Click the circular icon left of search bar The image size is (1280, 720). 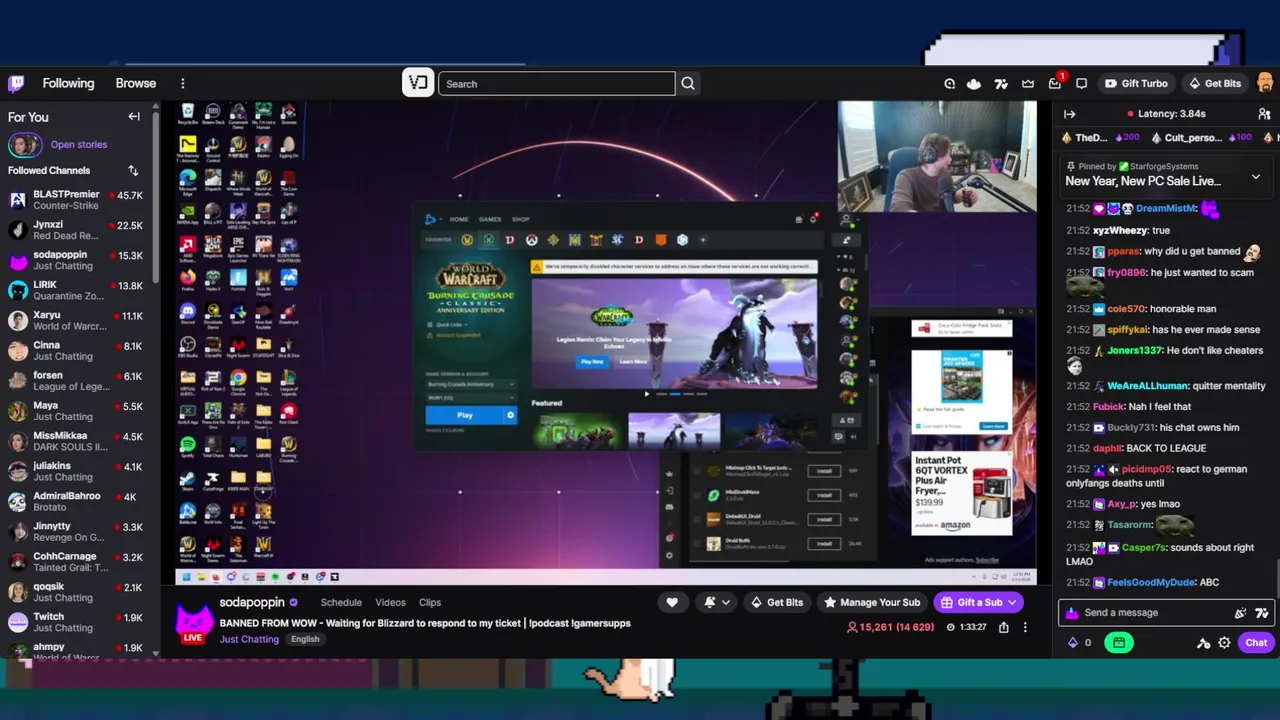418,83
